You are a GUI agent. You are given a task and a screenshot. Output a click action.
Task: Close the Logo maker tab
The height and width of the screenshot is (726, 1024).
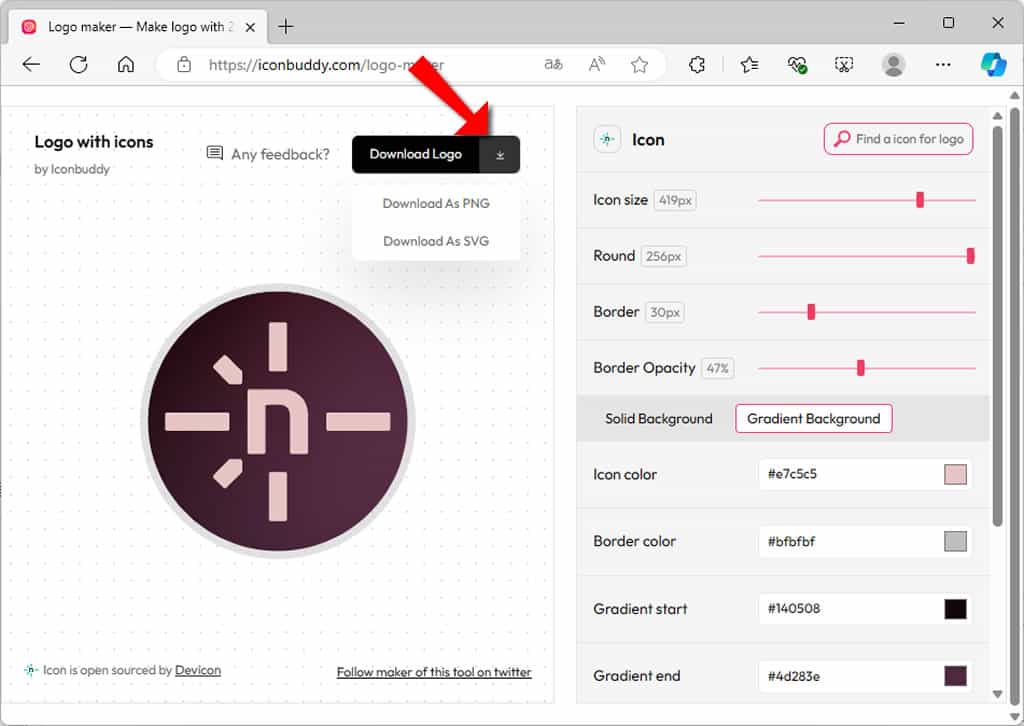pyautogui.click(x=249, y=27)
